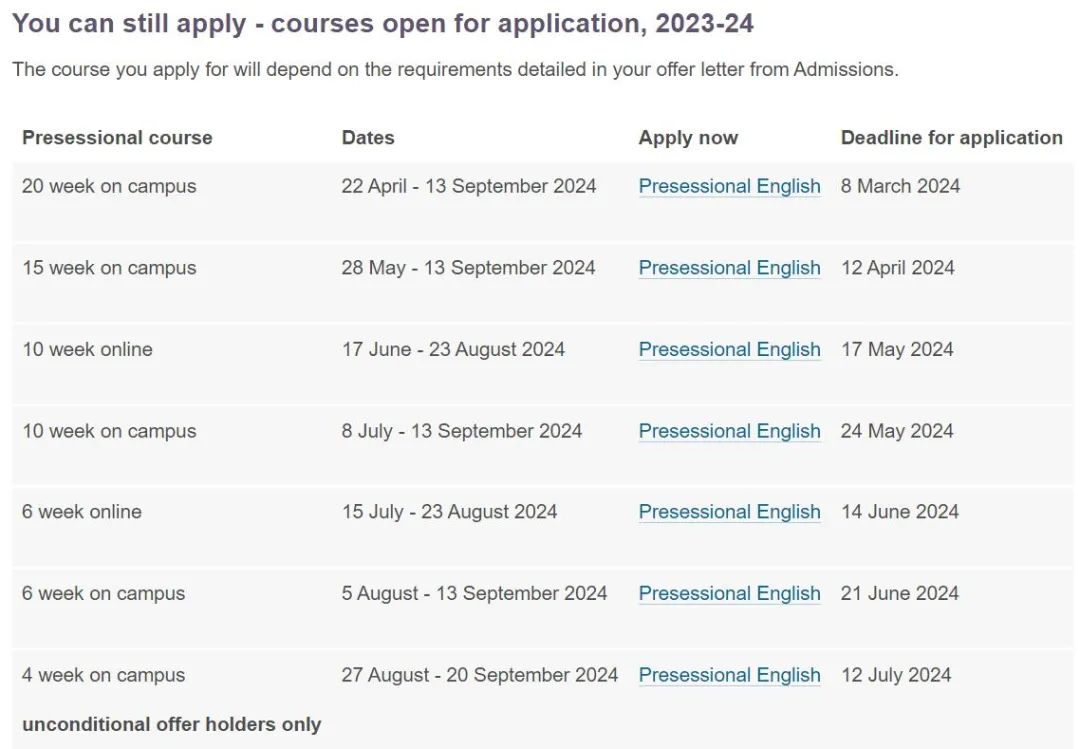1080x749 pixels.
Task: Open Presessional English link for 10 week online
Action: point(729,349)
